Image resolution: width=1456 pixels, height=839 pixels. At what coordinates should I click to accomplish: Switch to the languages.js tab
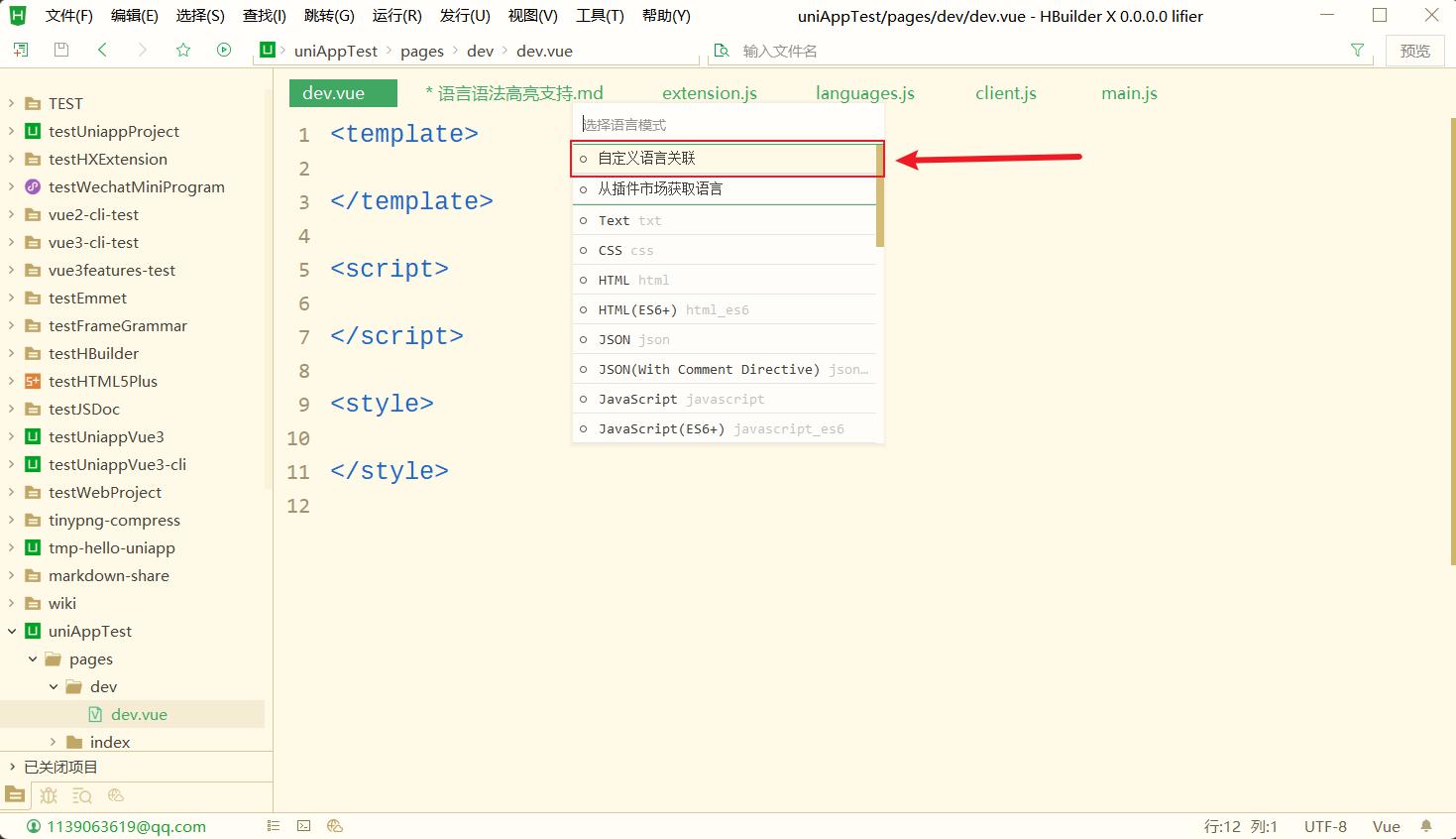coord(865,93)
